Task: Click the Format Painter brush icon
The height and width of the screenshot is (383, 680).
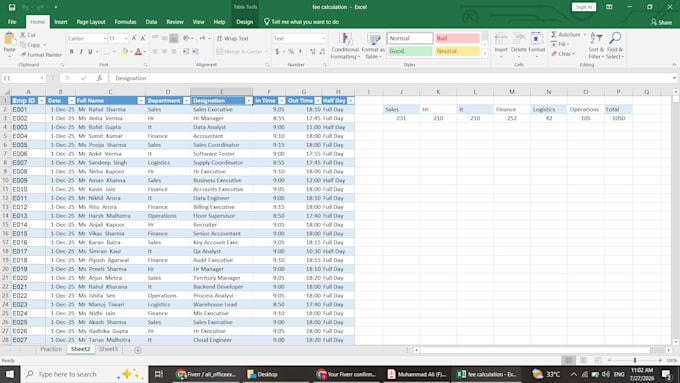Action: (23, 55)
